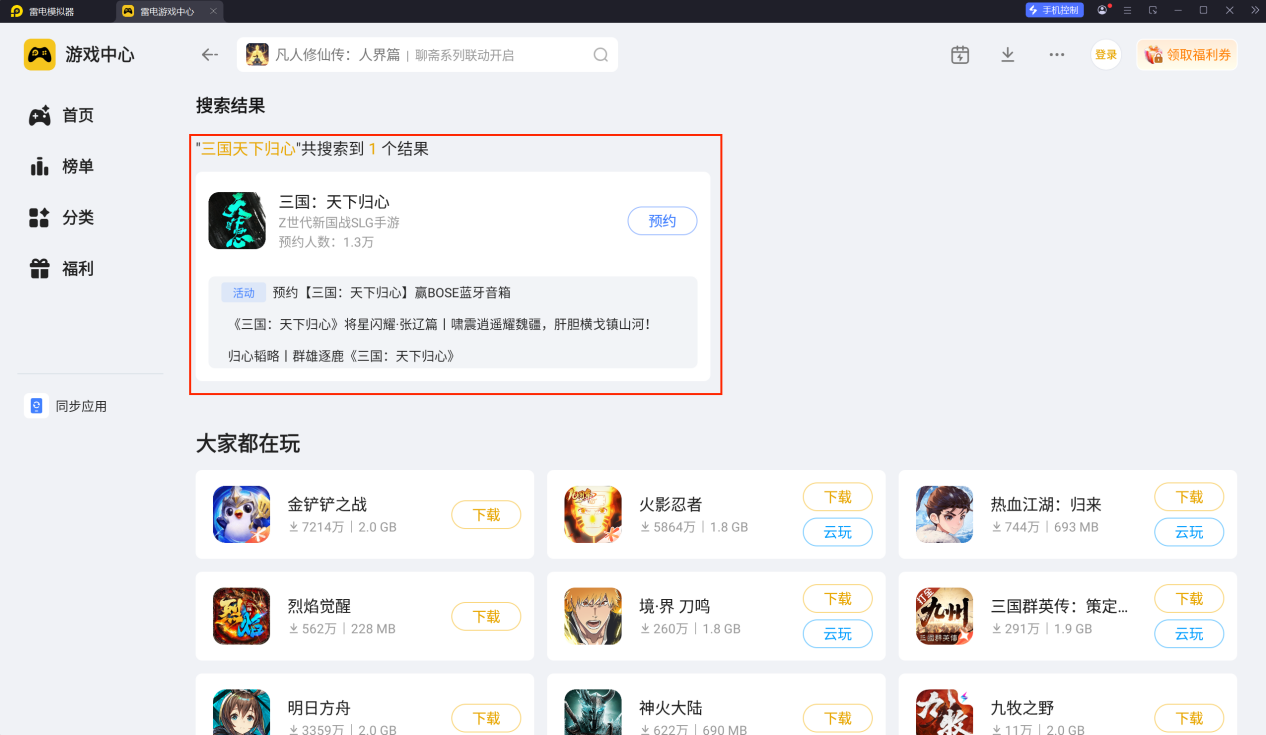This screenshot has width=1266, height=735.
Task: Download 金铲铲之战
Action: pos(486,515)
